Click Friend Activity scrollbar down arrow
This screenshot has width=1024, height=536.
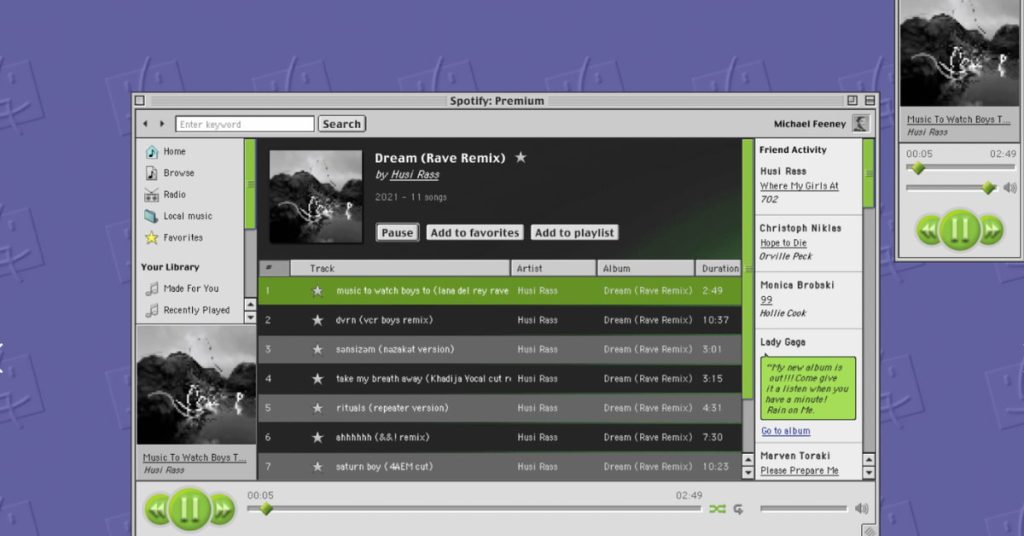point(869,473)
